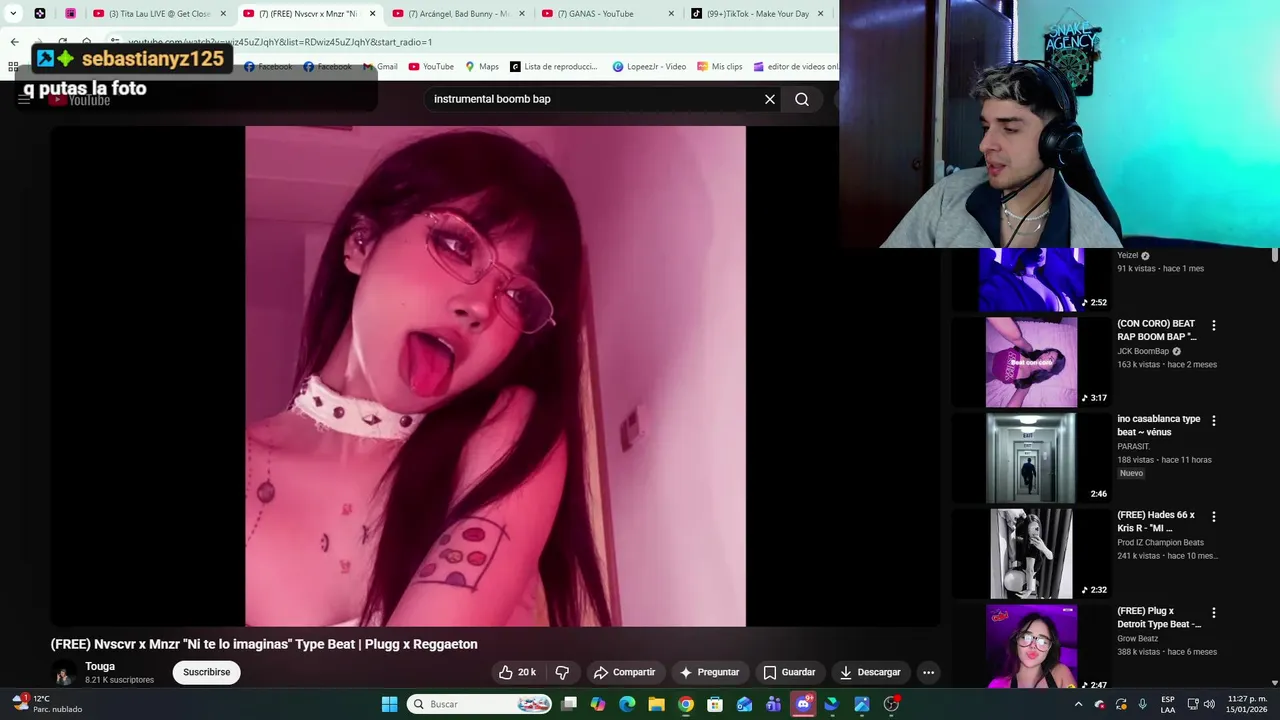Open more actions next to Descargar

928,672
